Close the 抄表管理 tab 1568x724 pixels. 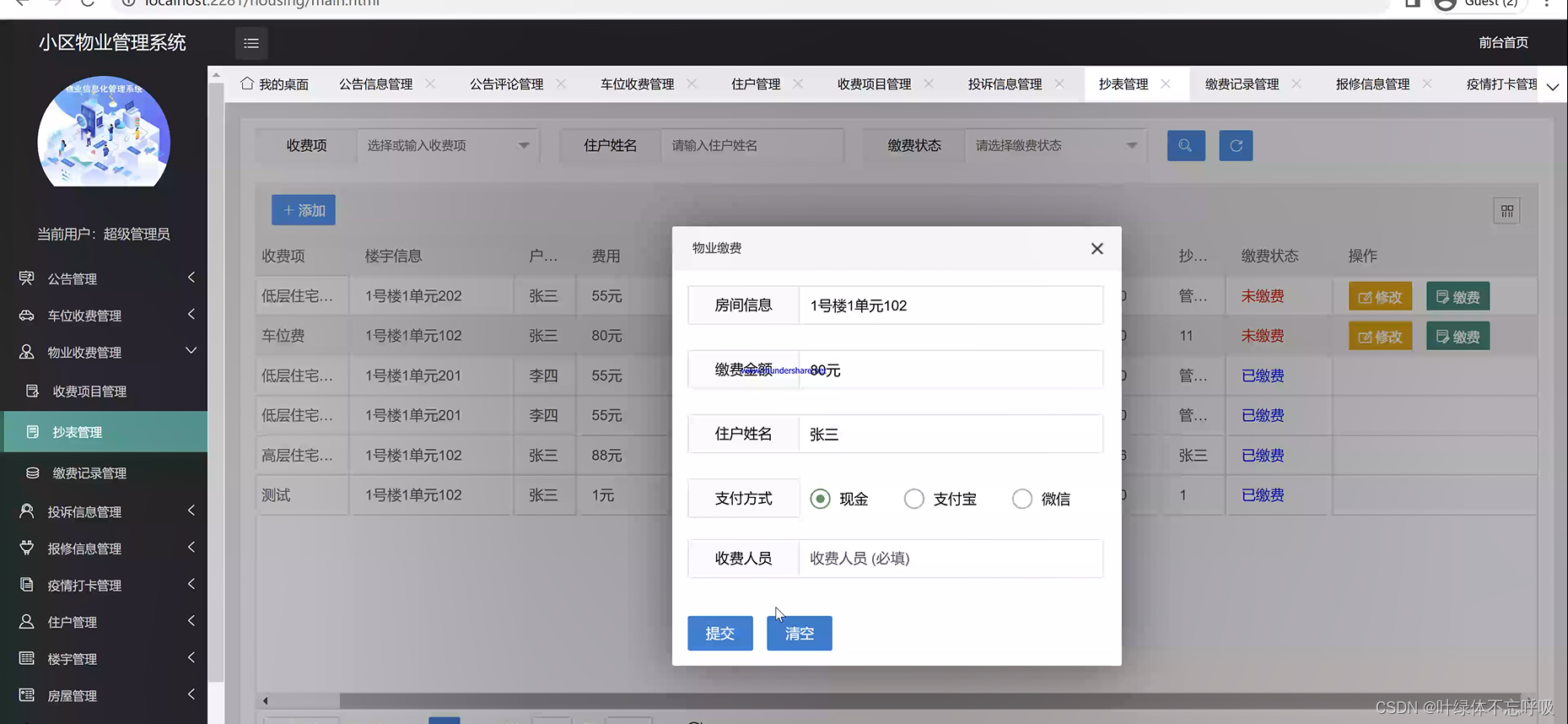click(1166, 84)
